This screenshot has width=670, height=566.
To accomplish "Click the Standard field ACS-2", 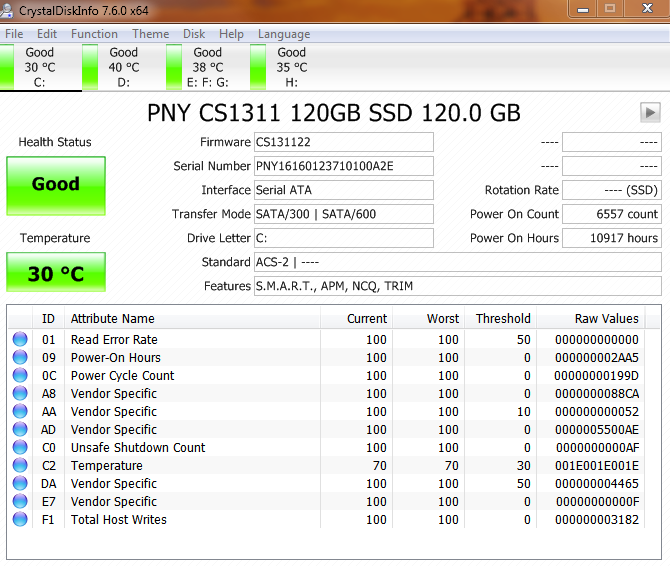I will coord(458,262).
